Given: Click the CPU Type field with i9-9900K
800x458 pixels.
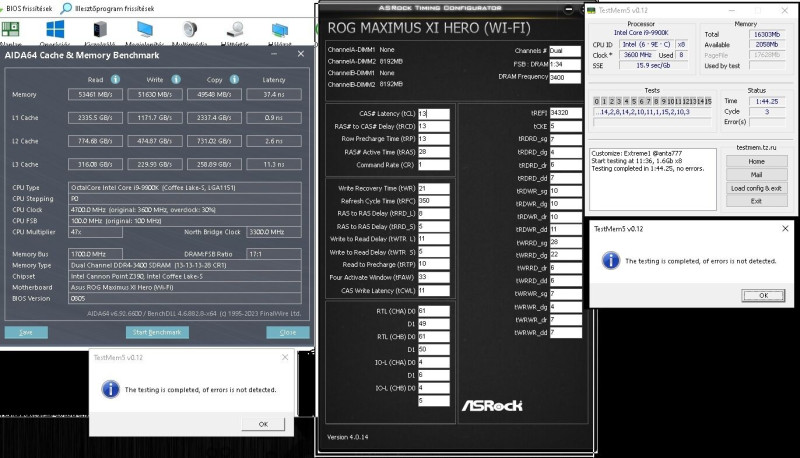Looking at the screenshot, I should (185, 188).
